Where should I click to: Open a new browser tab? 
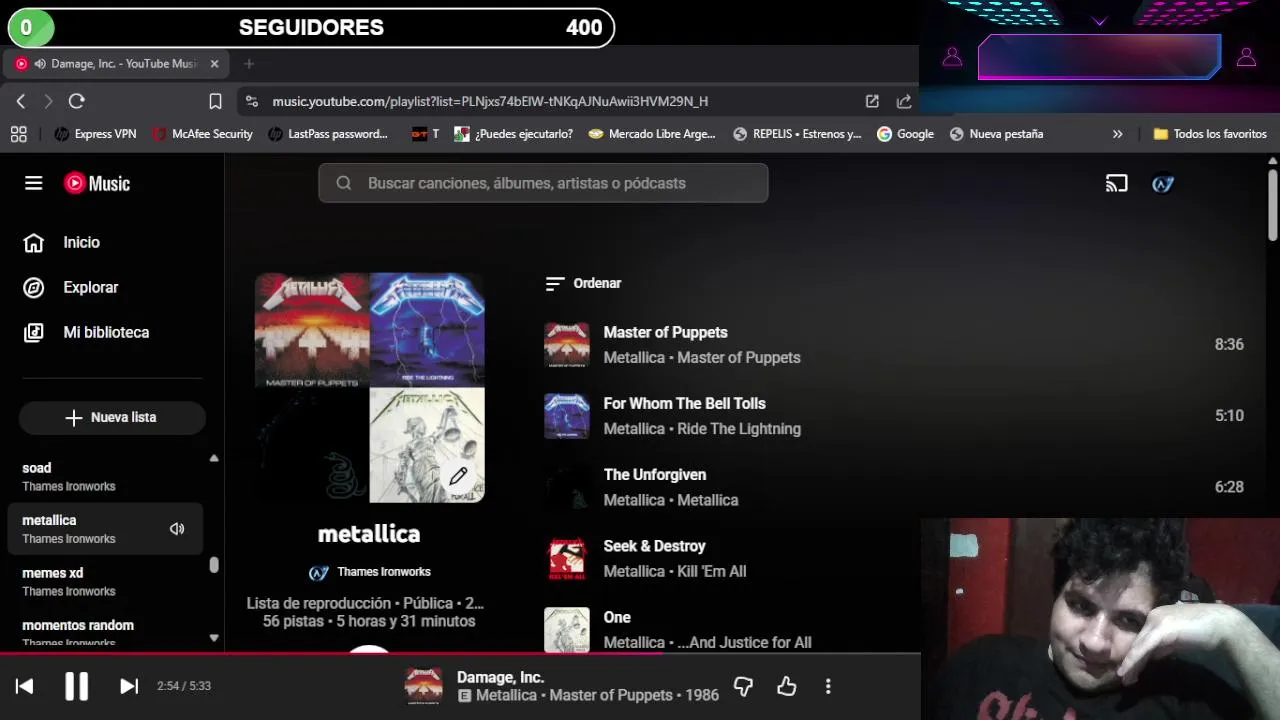249,64
